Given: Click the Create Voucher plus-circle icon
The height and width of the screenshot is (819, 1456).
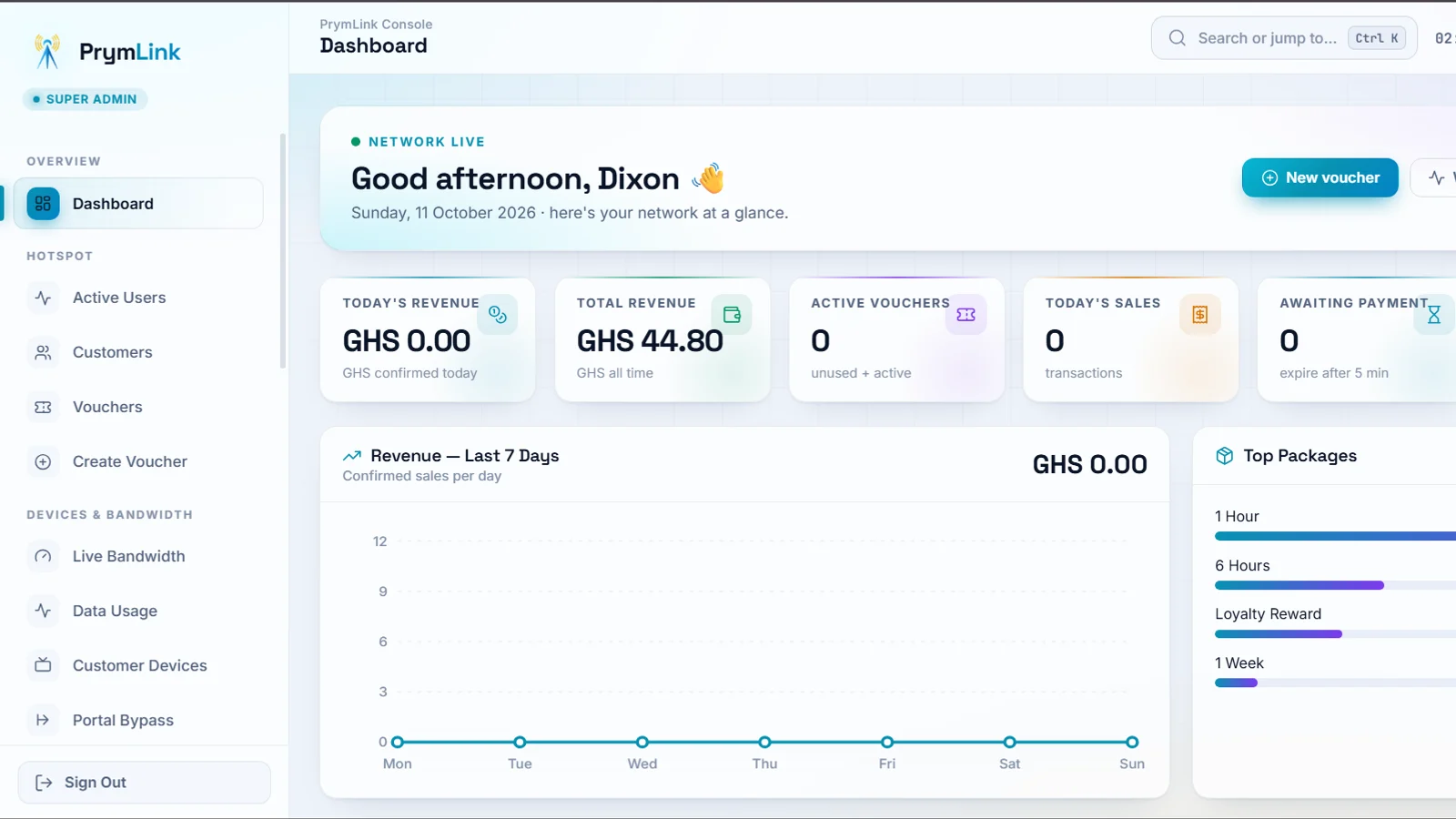Looking at the screenshot, I should pyautogui.click(x=43, y=461).
